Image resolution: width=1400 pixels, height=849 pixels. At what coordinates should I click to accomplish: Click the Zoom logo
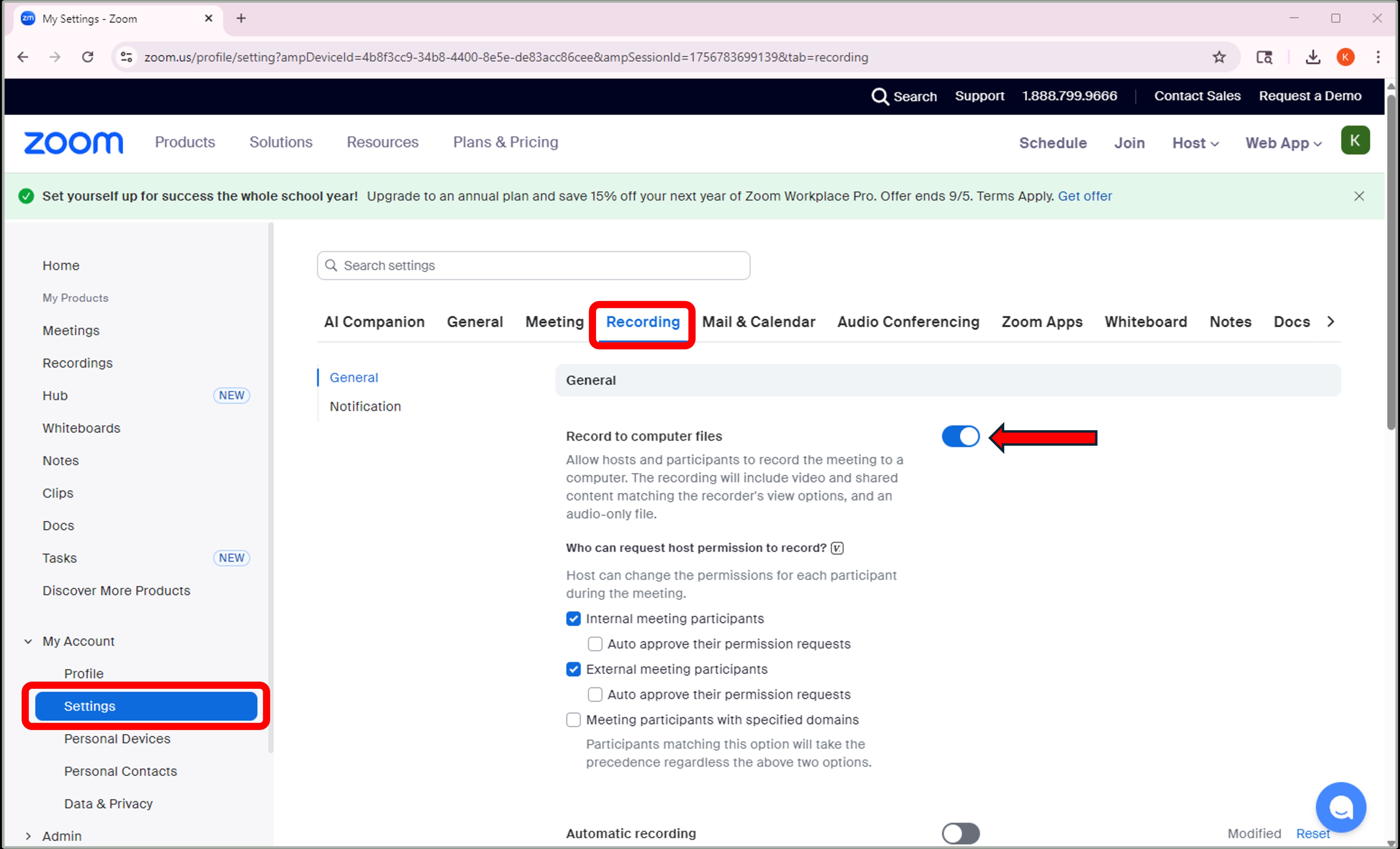[73, 143]
